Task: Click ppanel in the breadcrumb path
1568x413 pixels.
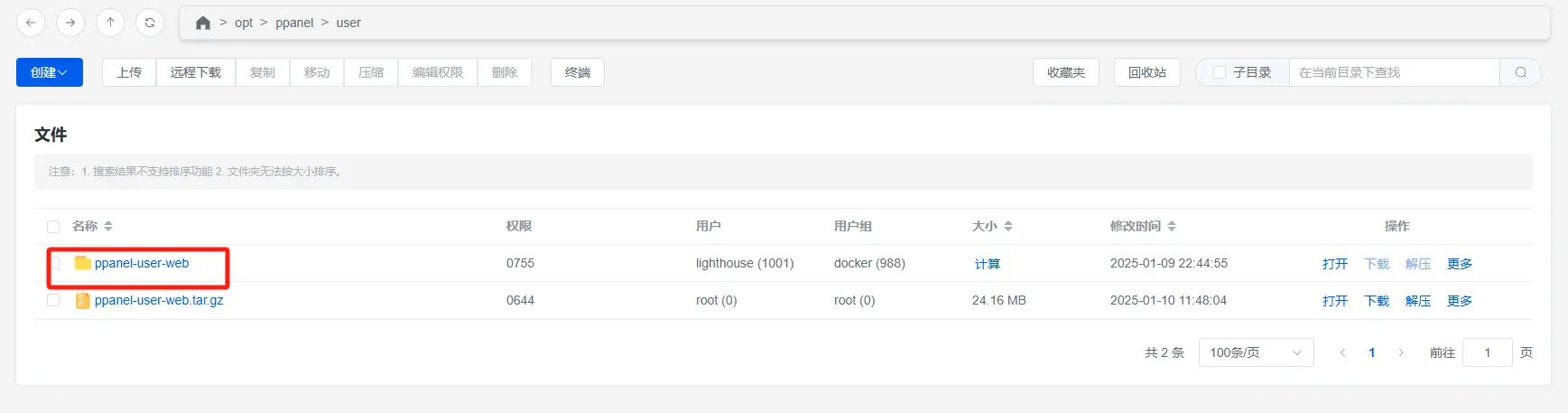Action: click(x=294, y=23)
